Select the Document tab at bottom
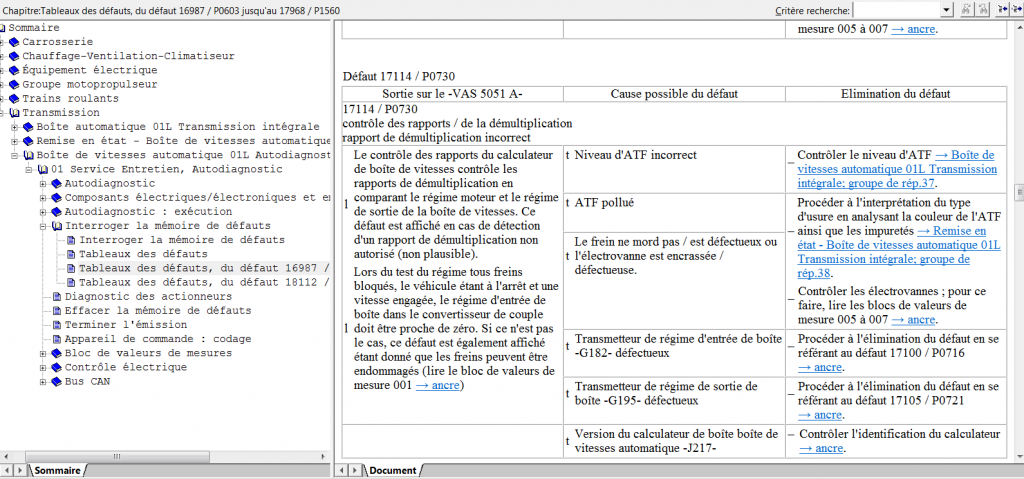1024x479 pixels. click(390, 470)
